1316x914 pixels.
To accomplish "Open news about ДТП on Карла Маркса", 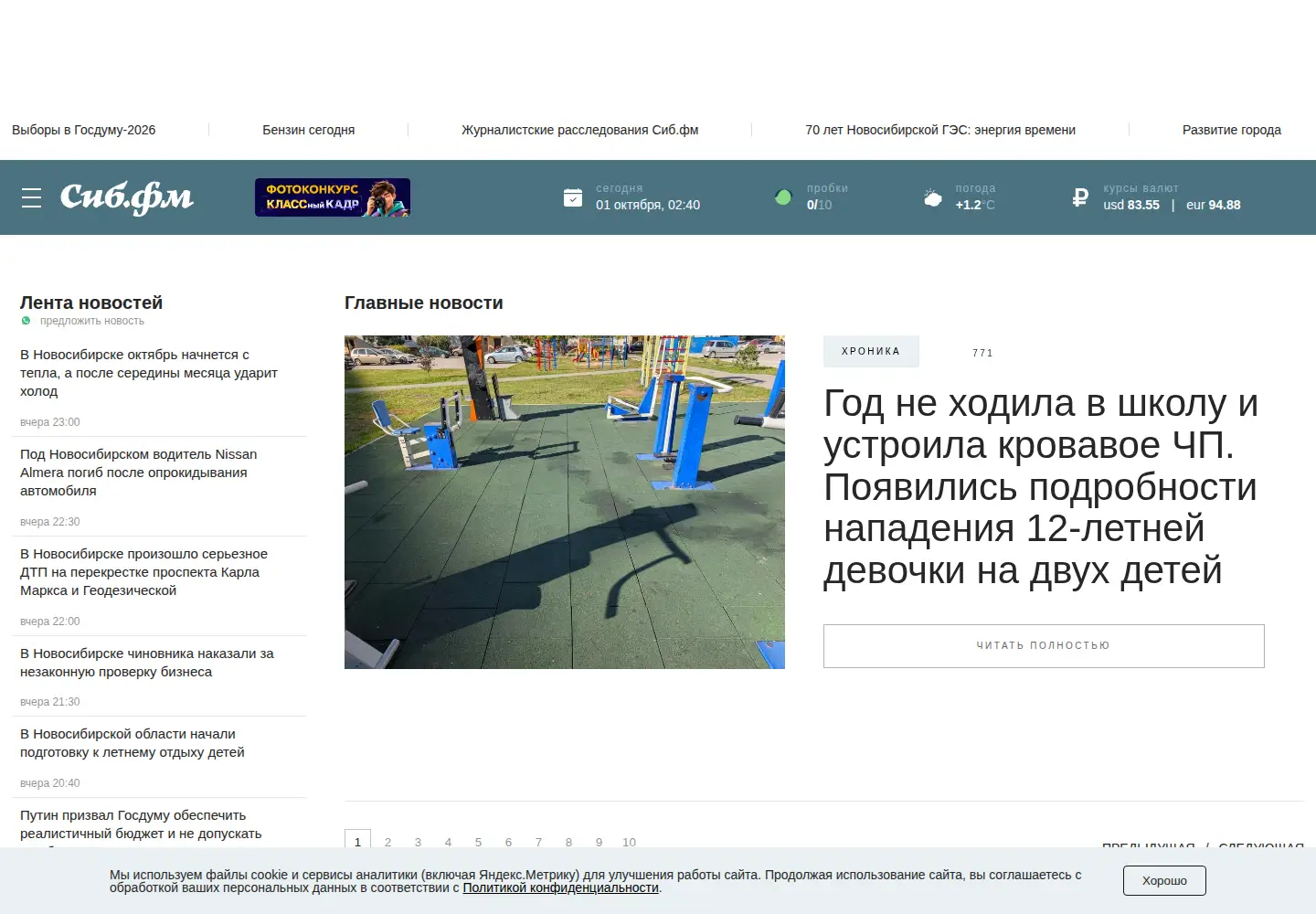I will pos(144,572).
